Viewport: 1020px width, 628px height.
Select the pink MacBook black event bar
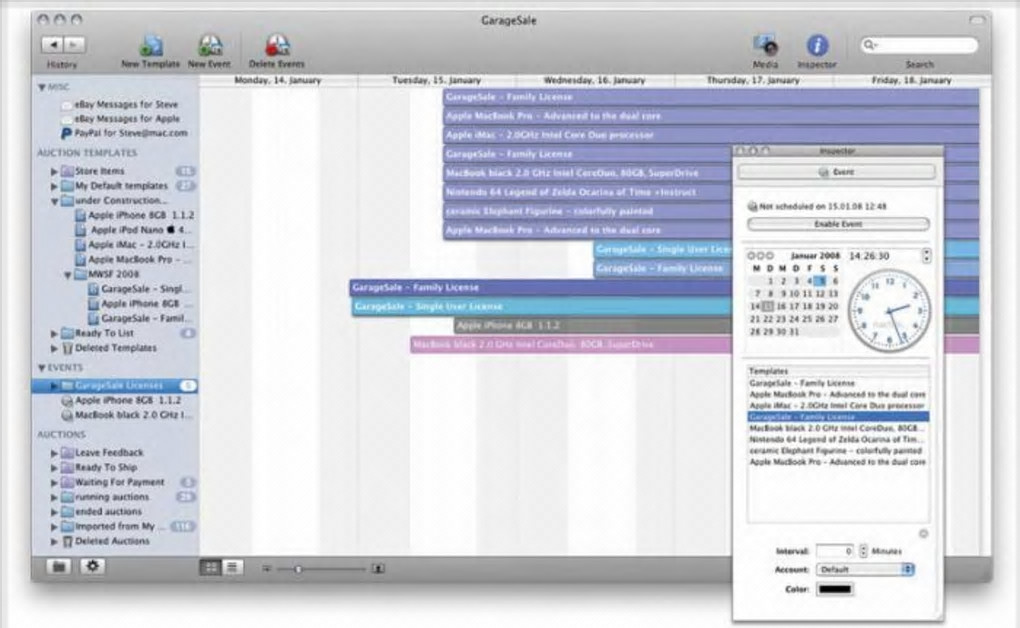(x=571, y=344)
